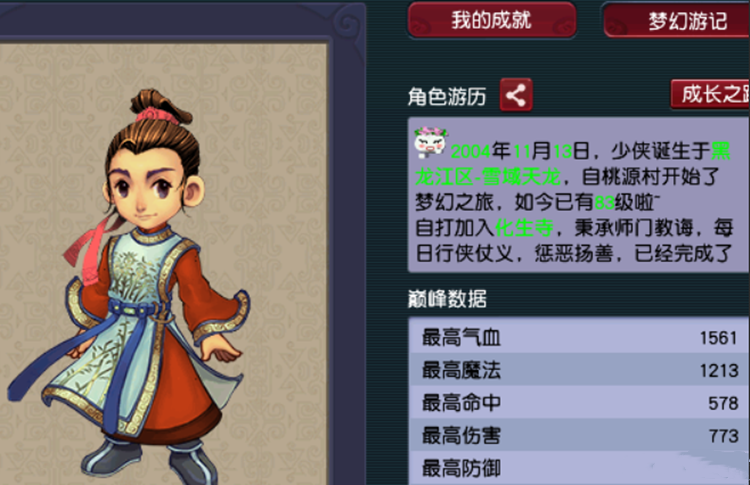
Task: Click the 最高气血 stat row
Action: point(579,337)
